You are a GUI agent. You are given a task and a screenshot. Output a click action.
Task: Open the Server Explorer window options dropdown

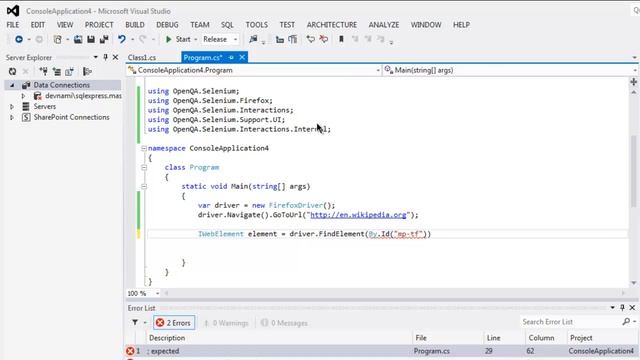point(96,57)
